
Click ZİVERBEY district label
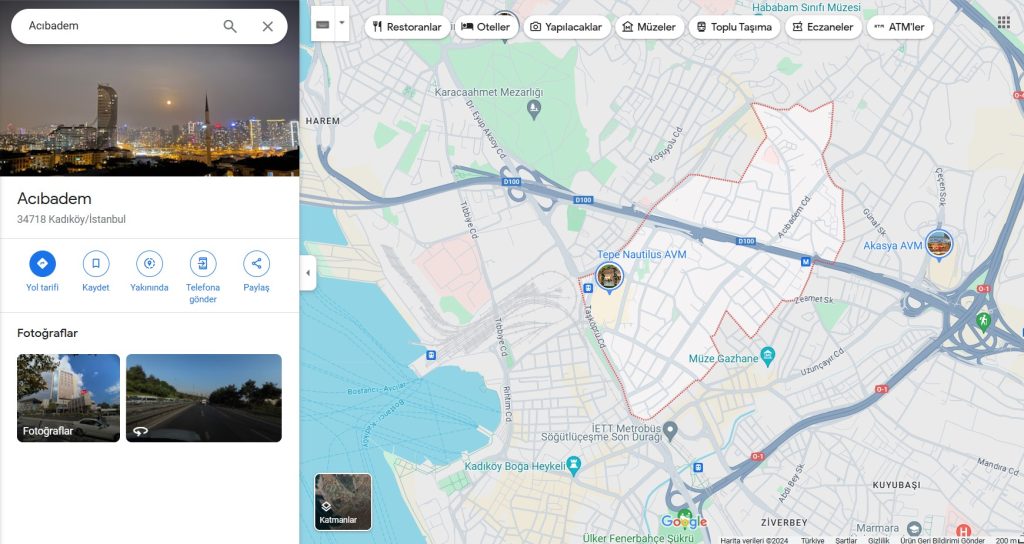pyautogui.click(x=784, y=522)
